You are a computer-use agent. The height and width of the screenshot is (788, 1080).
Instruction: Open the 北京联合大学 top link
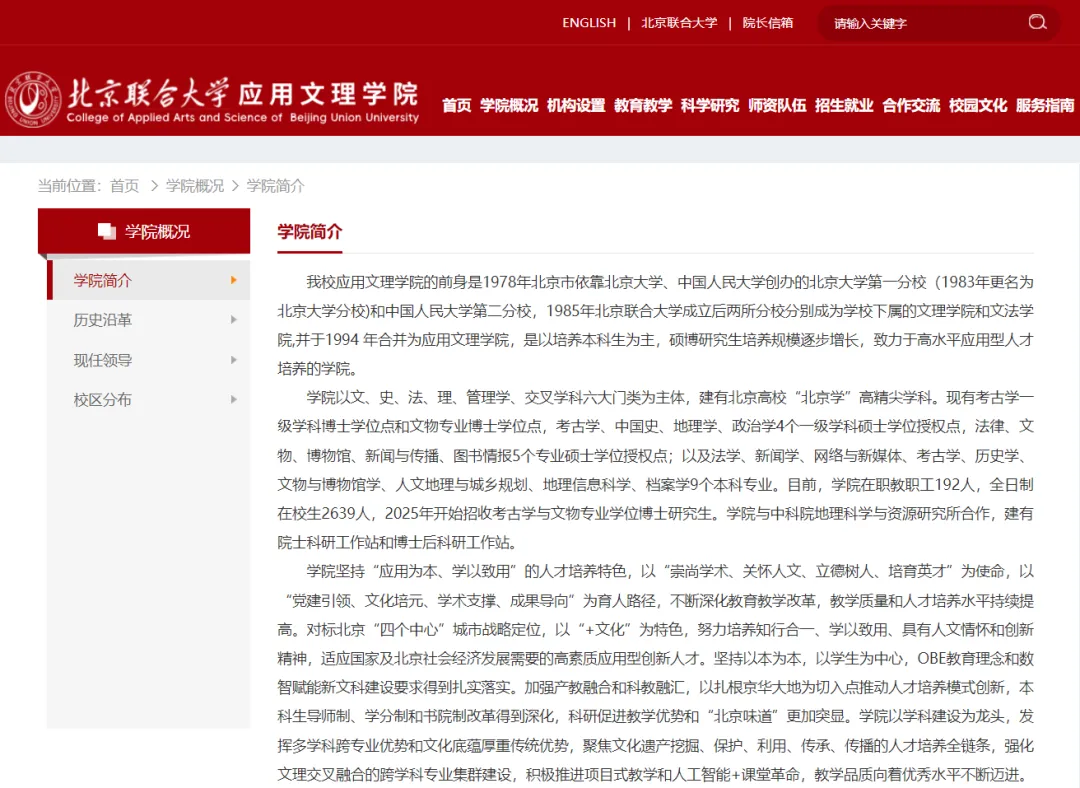[679, 23]
